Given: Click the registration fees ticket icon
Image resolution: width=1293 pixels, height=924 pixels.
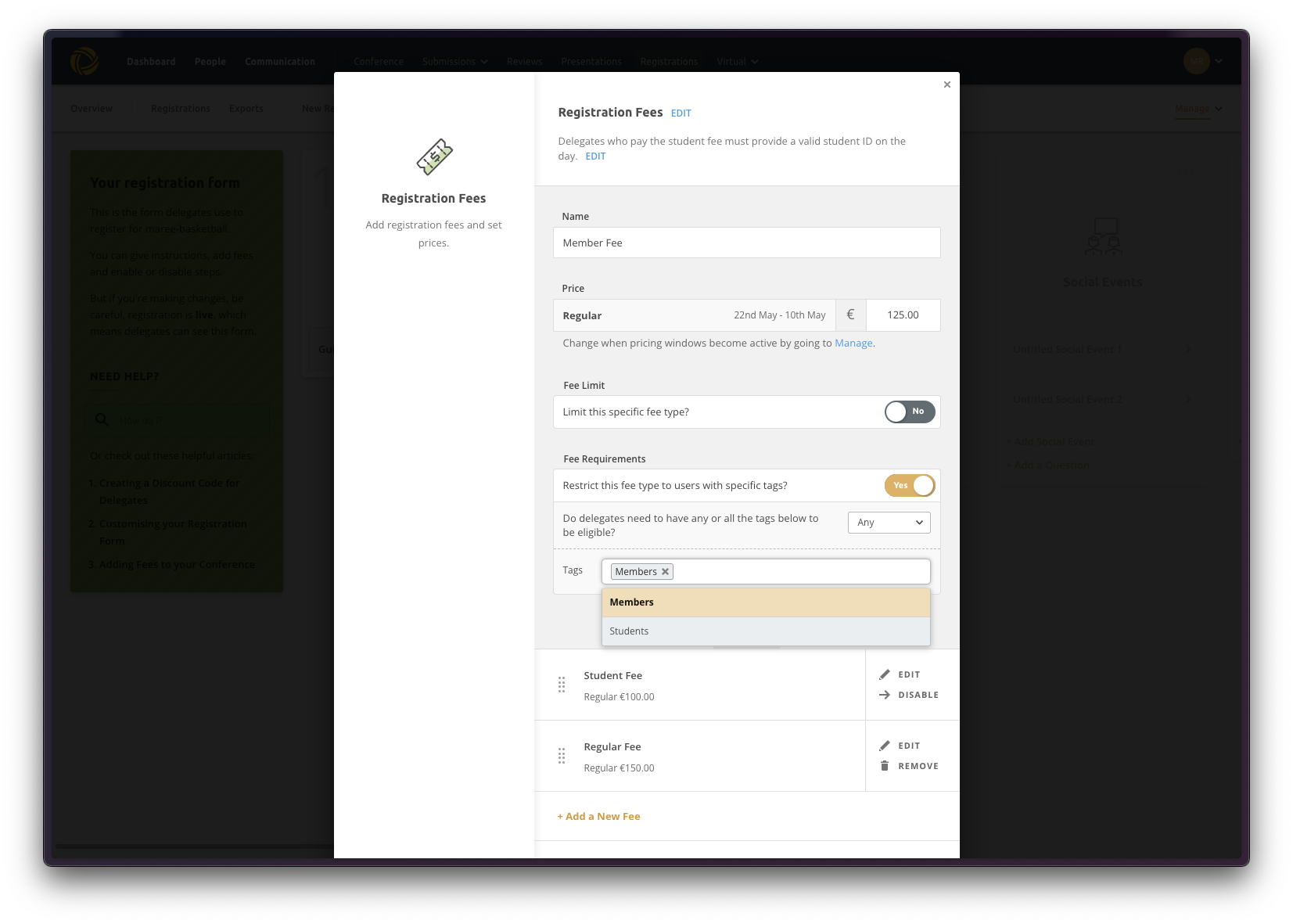Looking at the screenshot, I should point(434,157).
